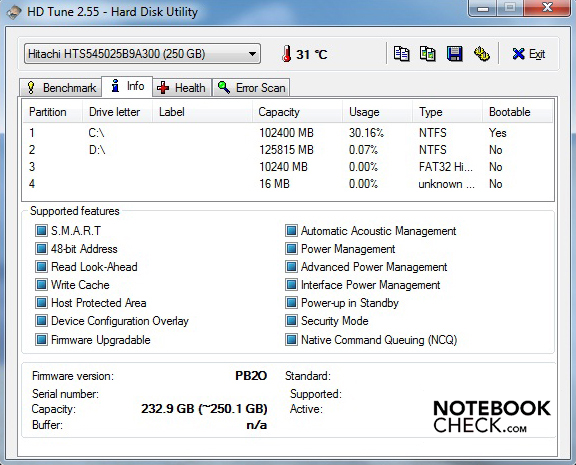Click the Exit button
The height and width of the screenshot is (465, 576).
pyautogui.click(x=529, y=54)
